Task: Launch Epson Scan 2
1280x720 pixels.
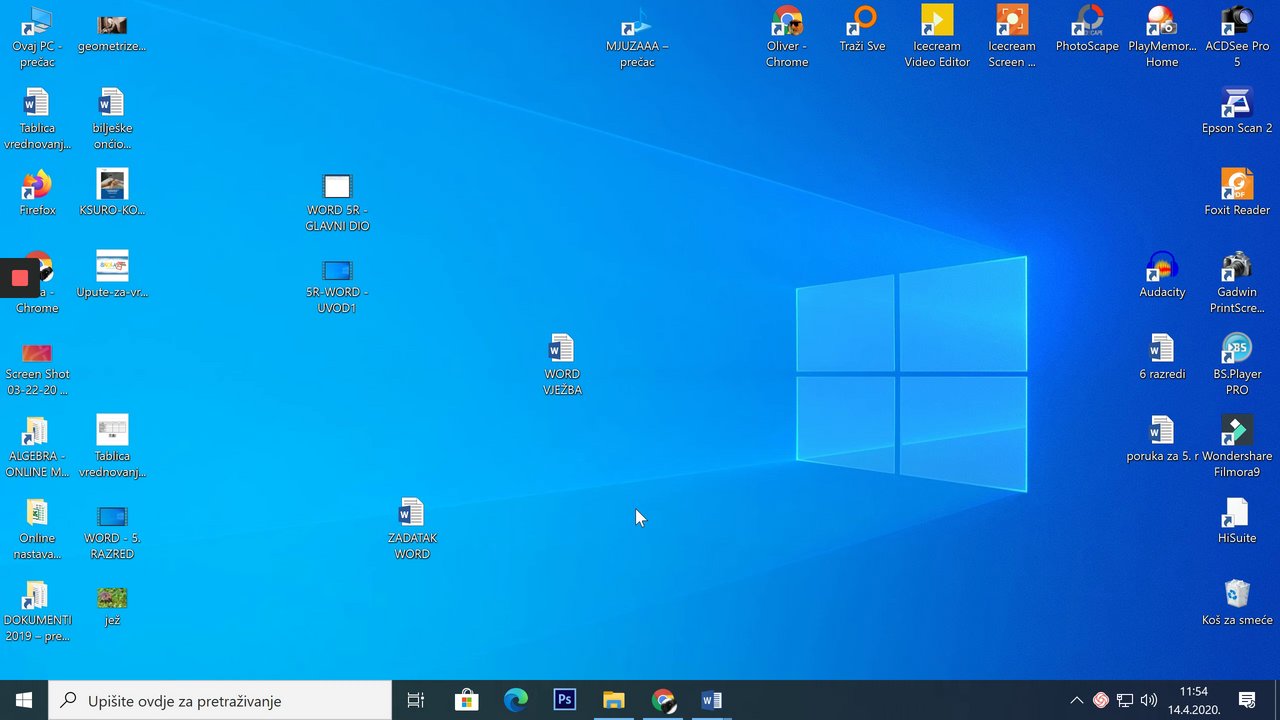Action: tap(1237, 103)
